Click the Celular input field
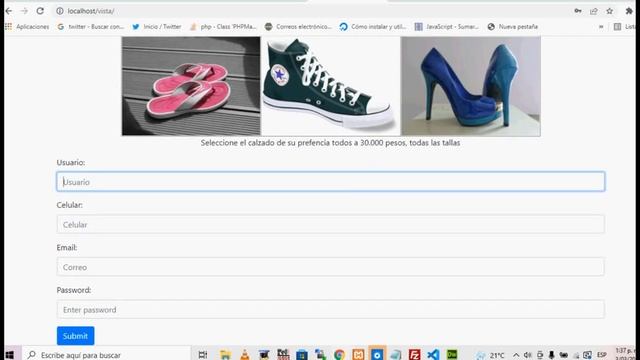Viewport: 640px width, 360px height. [x=331, y=224]
